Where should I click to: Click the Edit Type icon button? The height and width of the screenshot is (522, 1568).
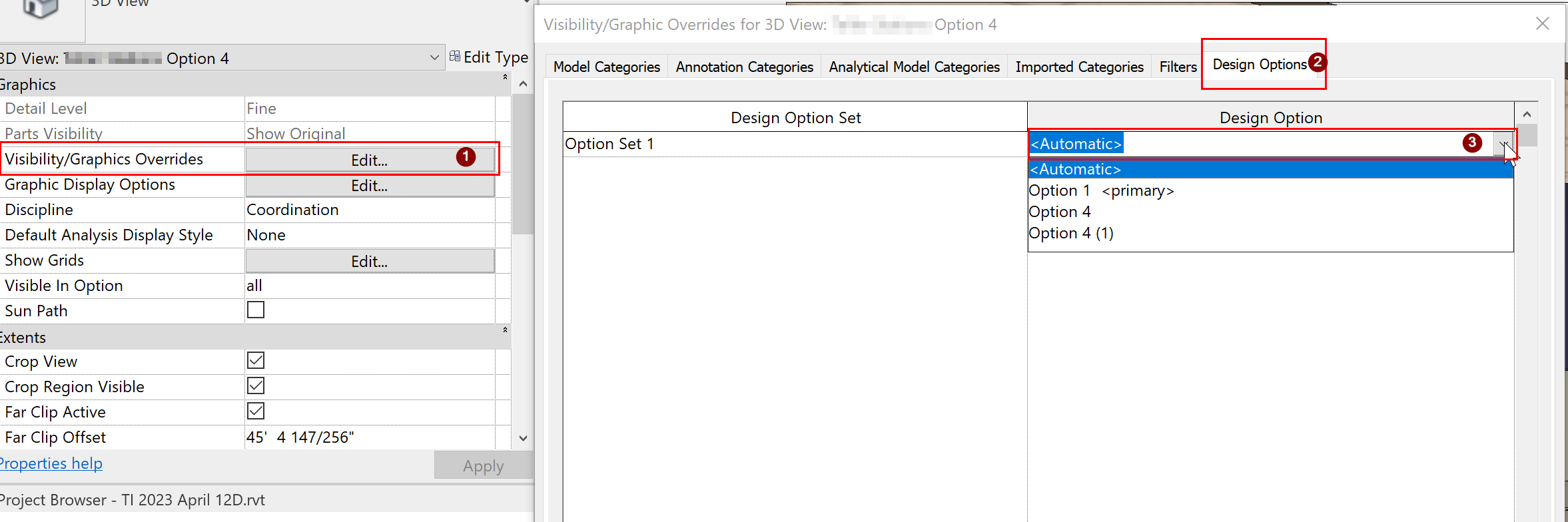click(x=488, y=57)
